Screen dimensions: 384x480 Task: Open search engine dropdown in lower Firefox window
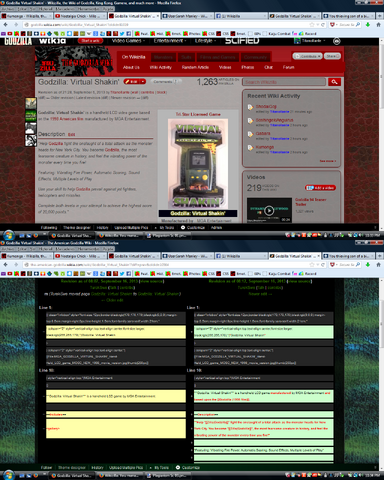coord(334,265)
